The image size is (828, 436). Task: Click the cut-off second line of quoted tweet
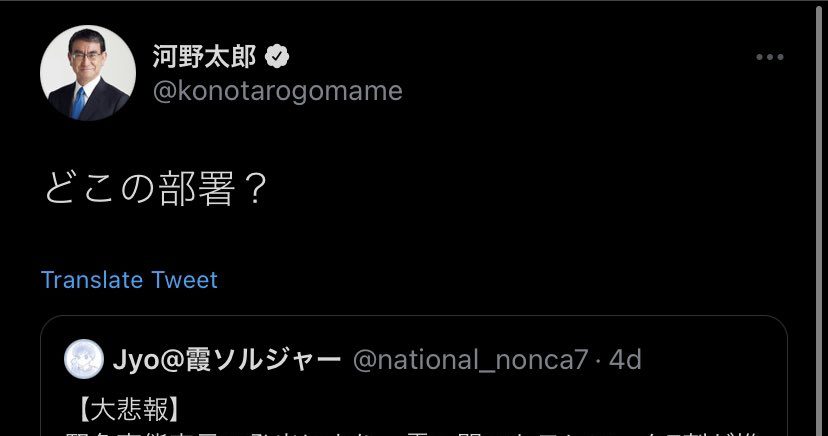[400, 431]
